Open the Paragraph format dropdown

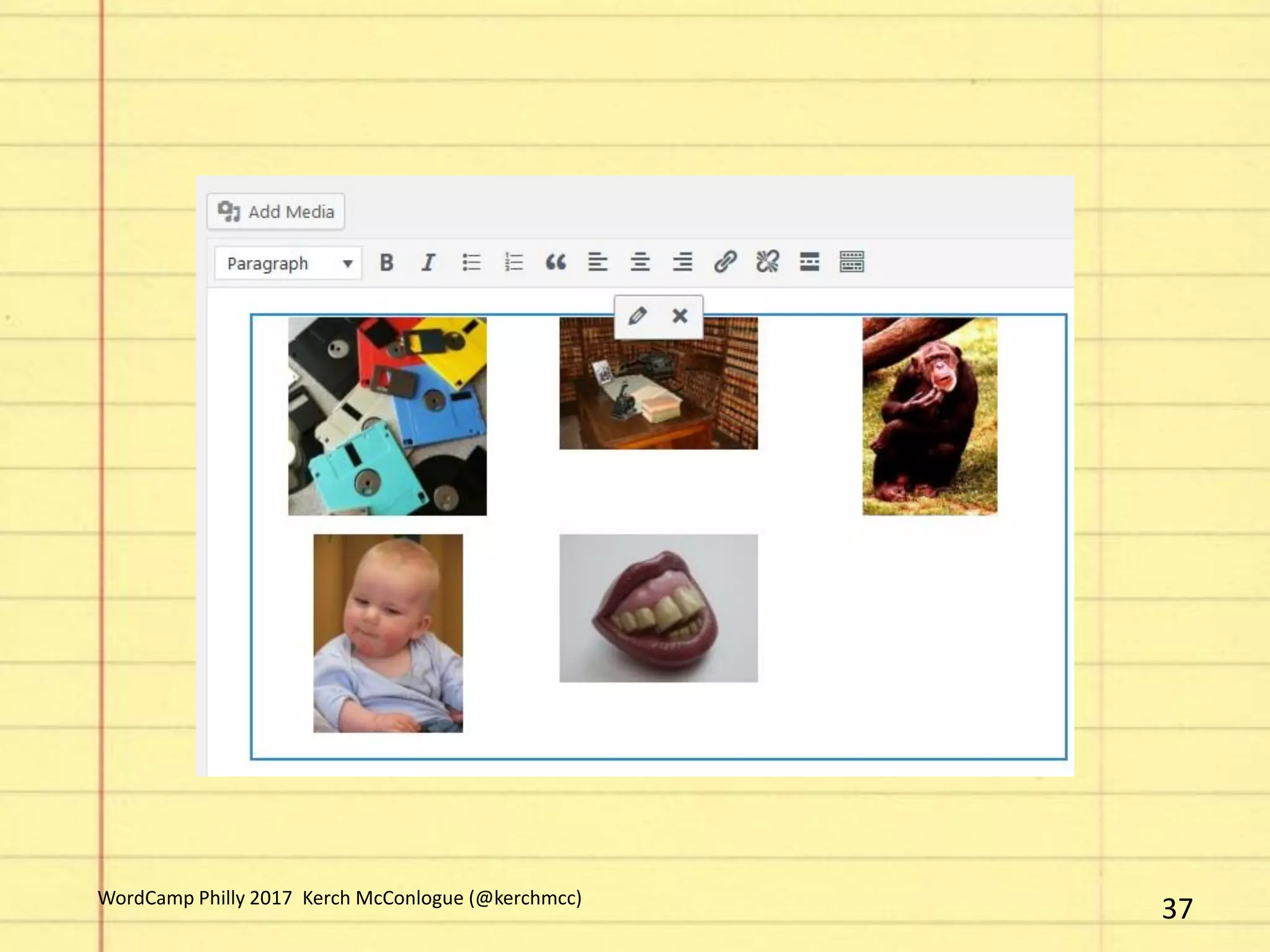click(x=288, y=263)
